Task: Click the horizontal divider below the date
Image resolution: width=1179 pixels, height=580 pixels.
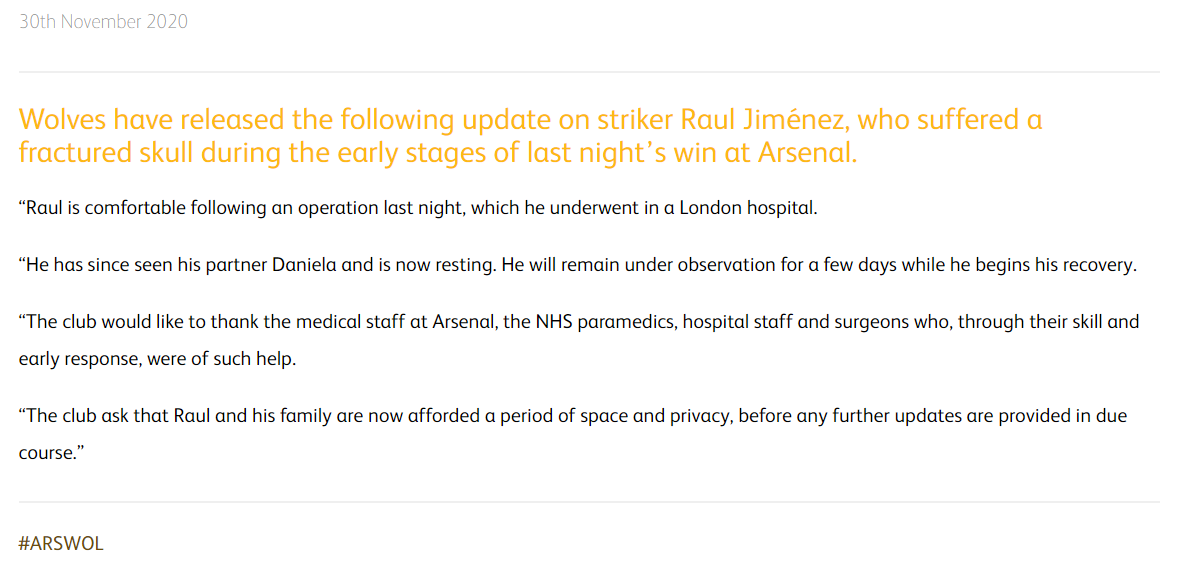Action: 589,72
